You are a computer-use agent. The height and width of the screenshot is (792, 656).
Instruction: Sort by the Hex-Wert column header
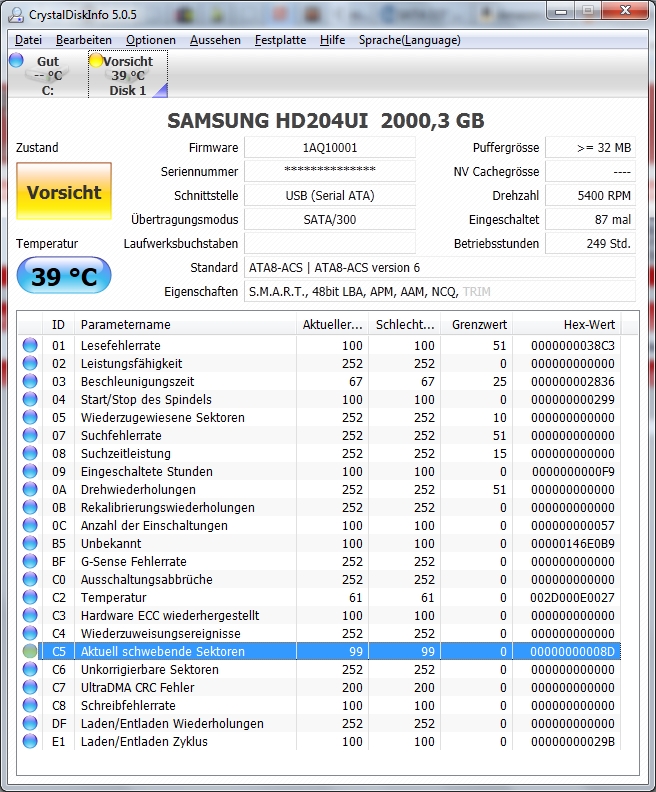click(567, 324)
